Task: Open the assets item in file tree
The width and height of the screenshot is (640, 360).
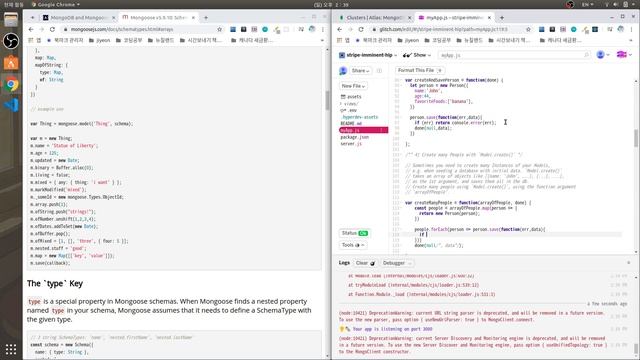Action: coord(351,97)
